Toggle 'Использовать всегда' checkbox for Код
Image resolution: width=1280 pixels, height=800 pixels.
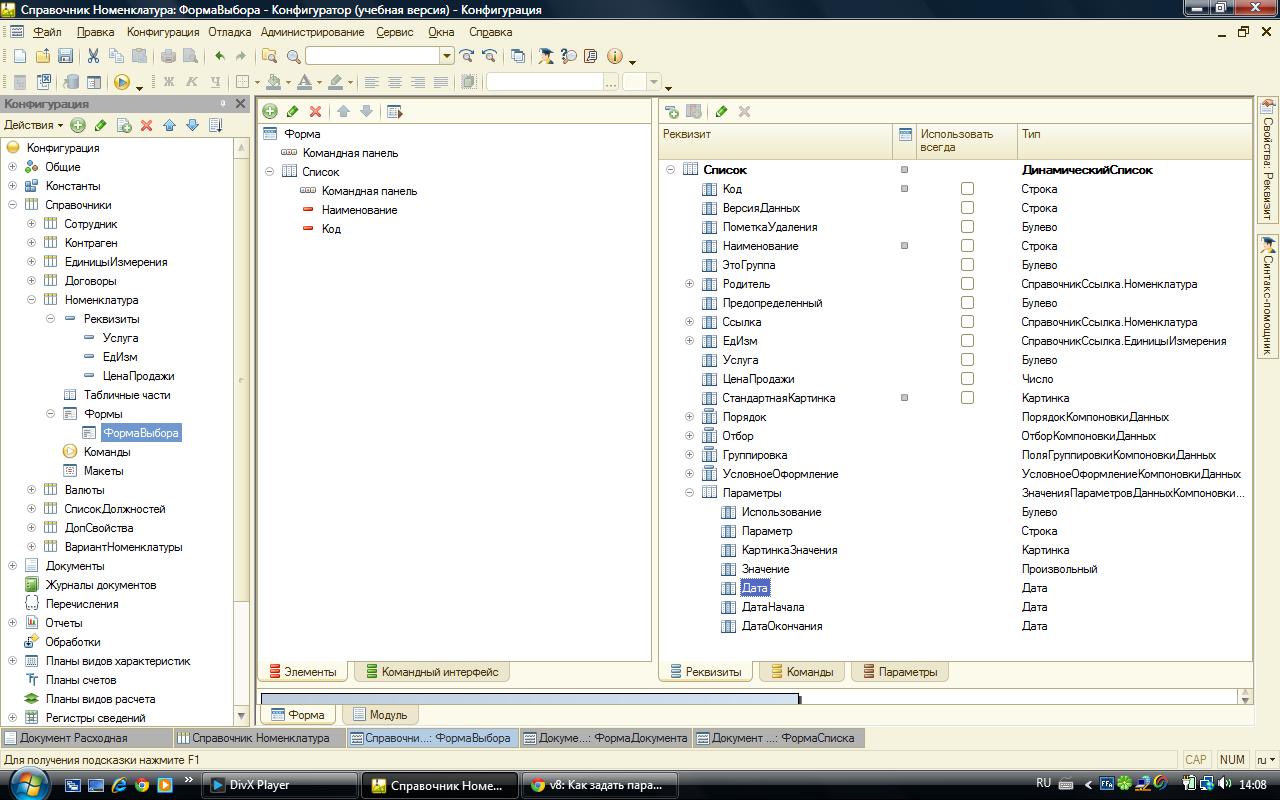(967, 189)
